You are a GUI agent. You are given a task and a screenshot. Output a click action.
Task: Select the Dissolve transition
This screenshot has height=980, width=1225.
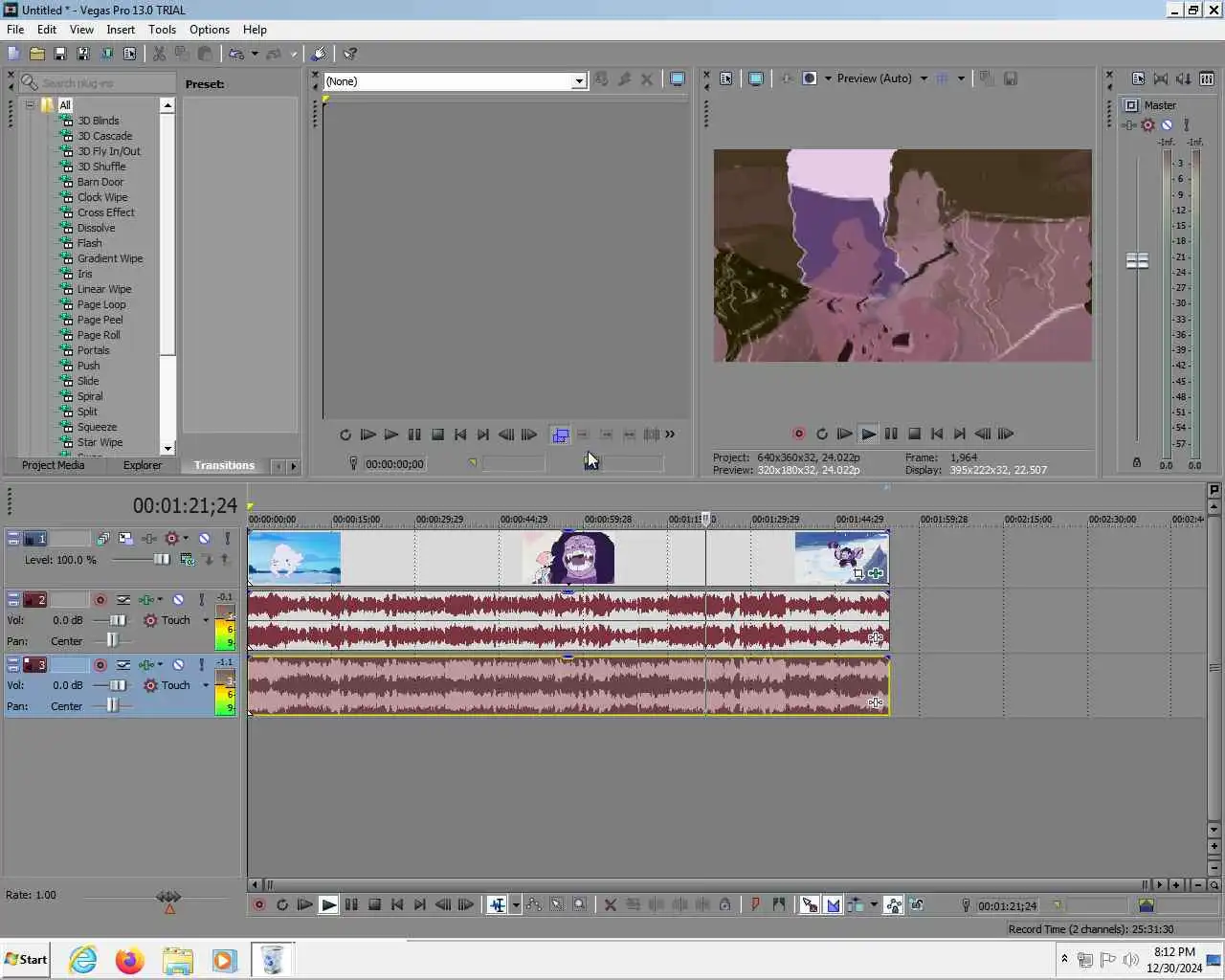96,228
